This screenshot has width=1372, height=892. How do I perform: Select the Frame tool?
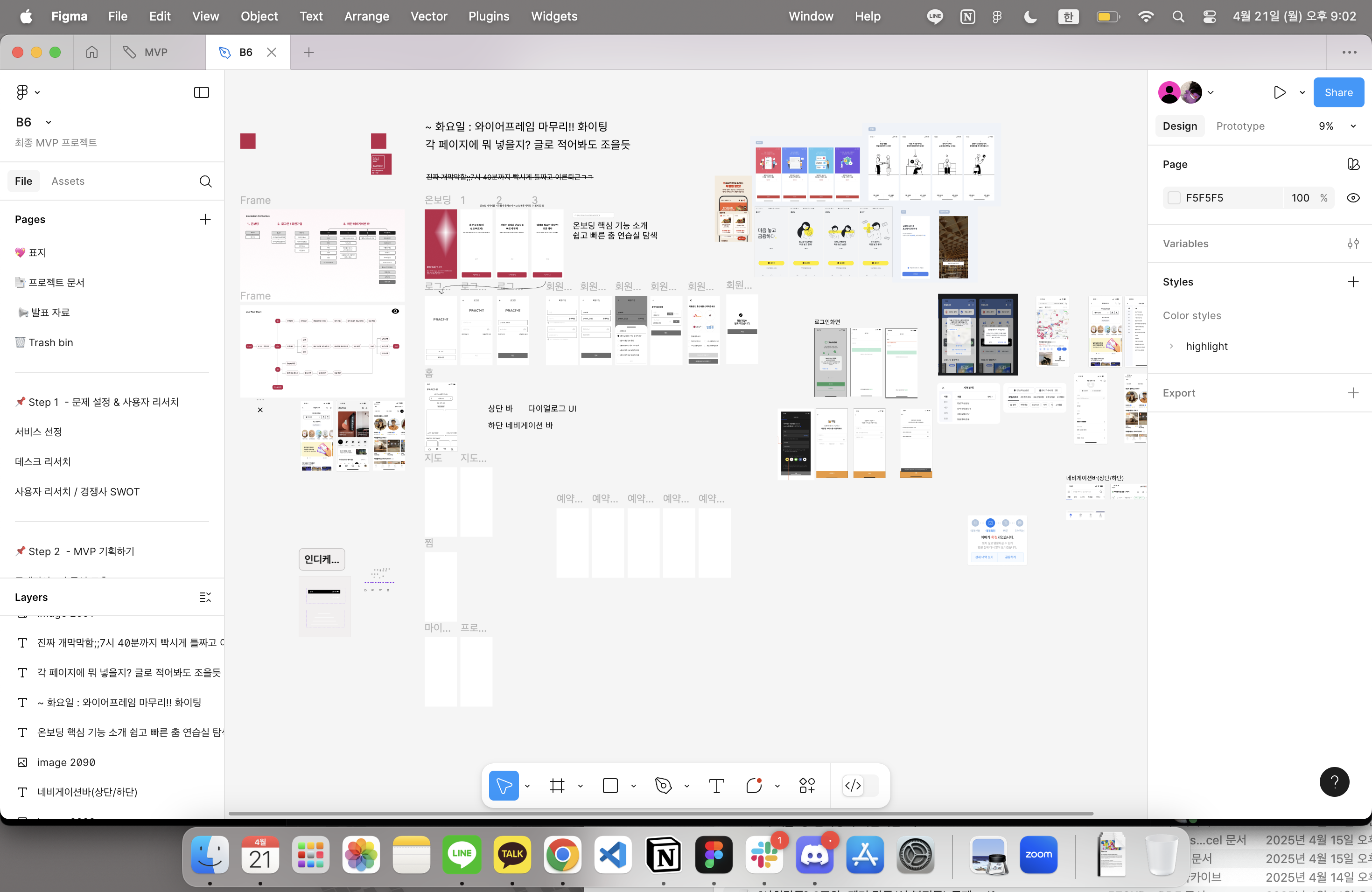tap(557, 785)
